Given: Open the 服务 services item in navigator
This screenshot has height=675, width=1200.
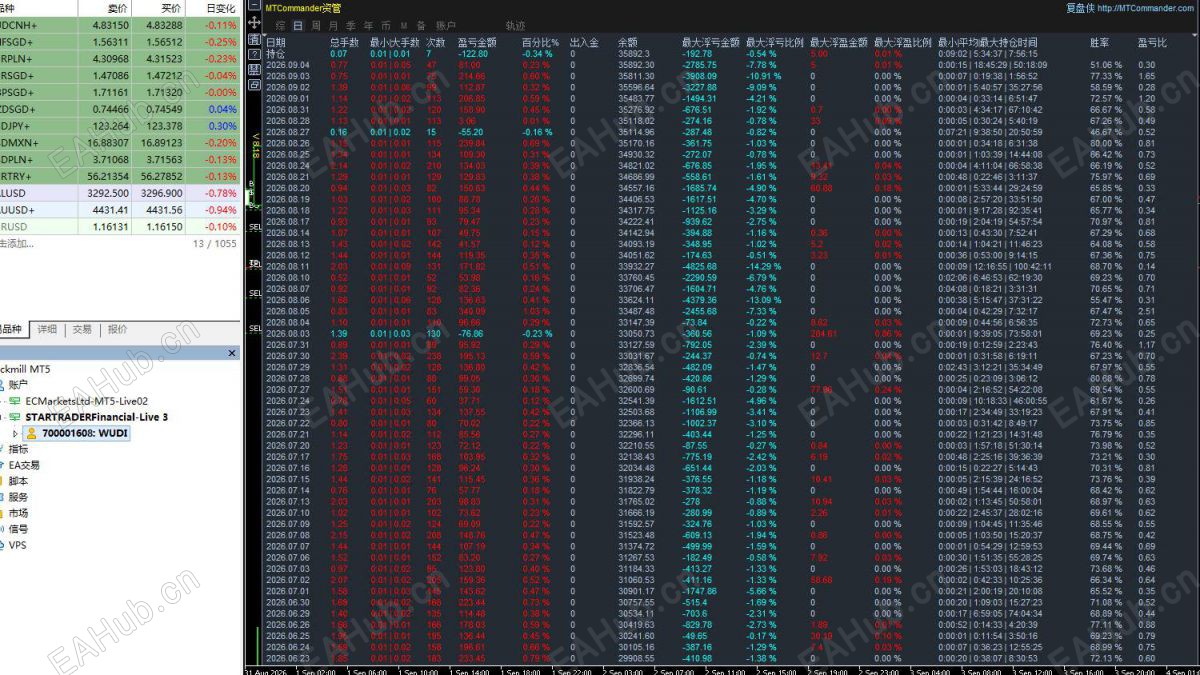Looking at the screenshot, I should (x=18, y=497).
